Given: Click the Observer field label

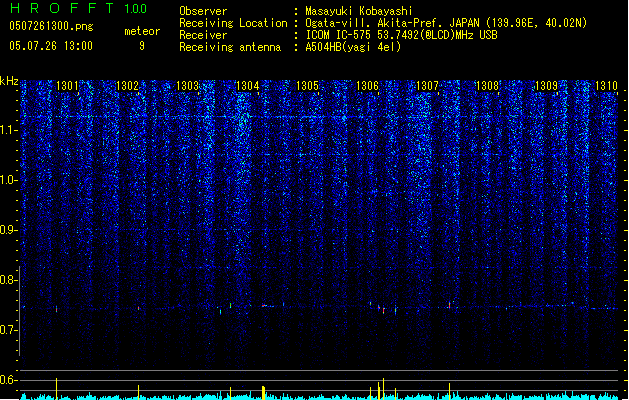Looking at the screenshot, I should [x=203, y=11].
